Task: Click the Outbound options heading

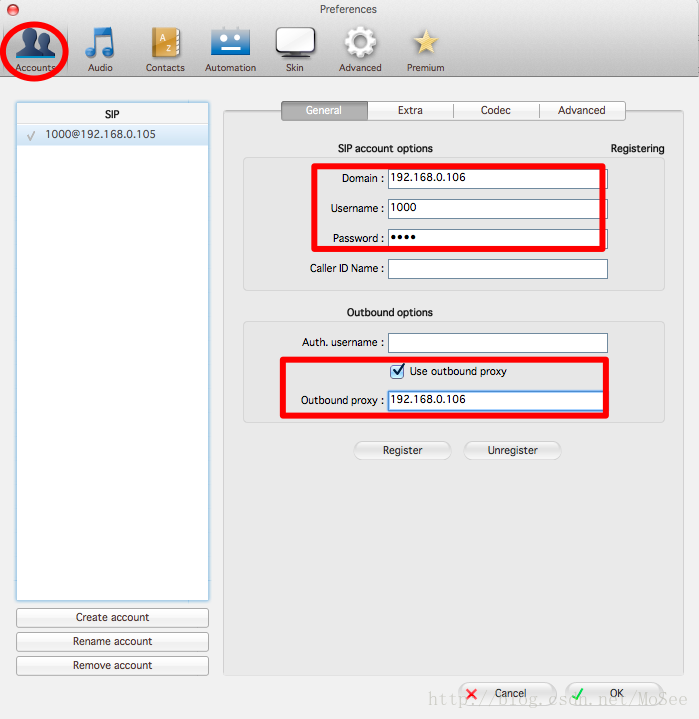Action: click(389, 312)
